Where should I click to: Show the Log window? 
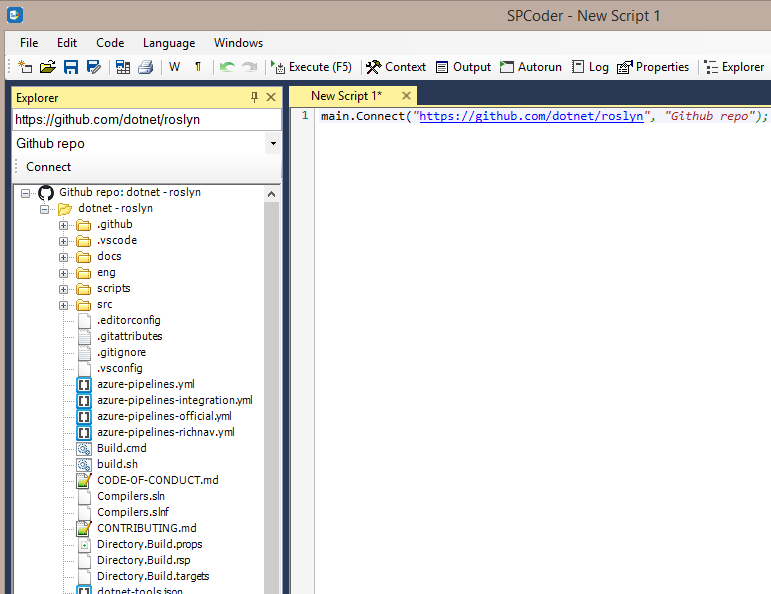coord(590,67)
